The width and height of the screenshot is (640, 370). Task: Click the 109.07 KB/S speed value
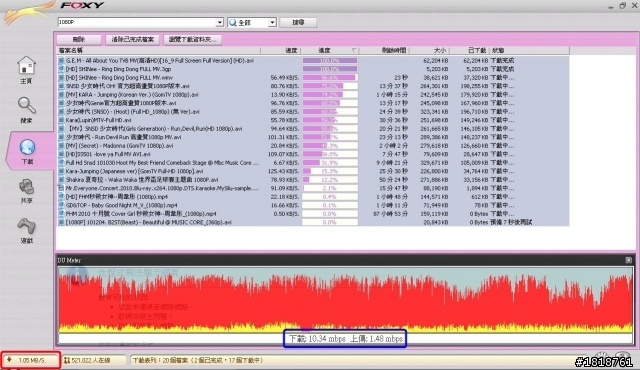(284, 154)
